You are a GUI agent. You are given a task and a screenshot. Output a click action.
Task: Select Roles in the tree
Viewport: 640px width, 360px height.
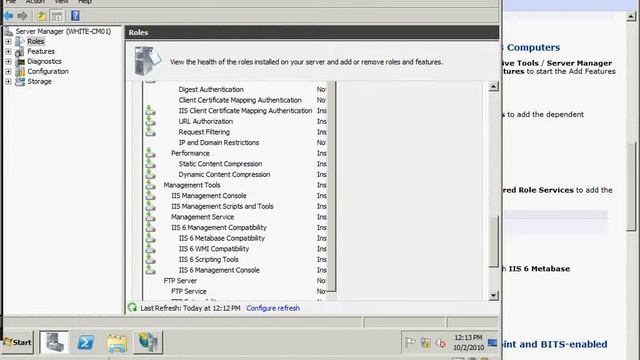pyautogui.click(x=36, y=41)
